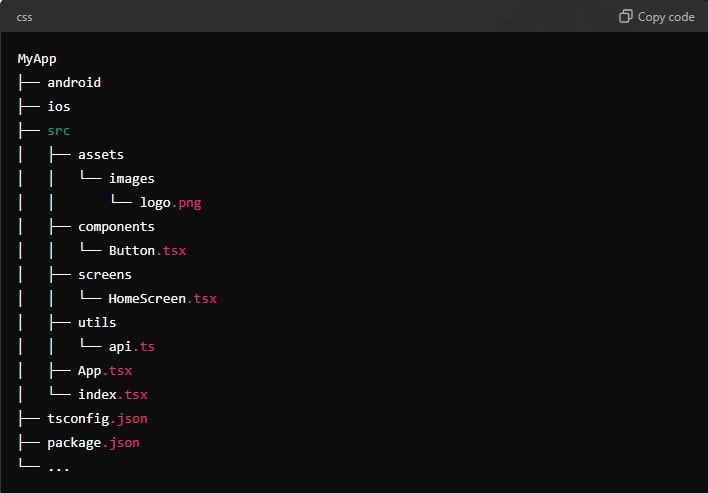Click the App.tsx file entry
The image size is (708, 493).
pyautogui.click(x=105, y=371)
